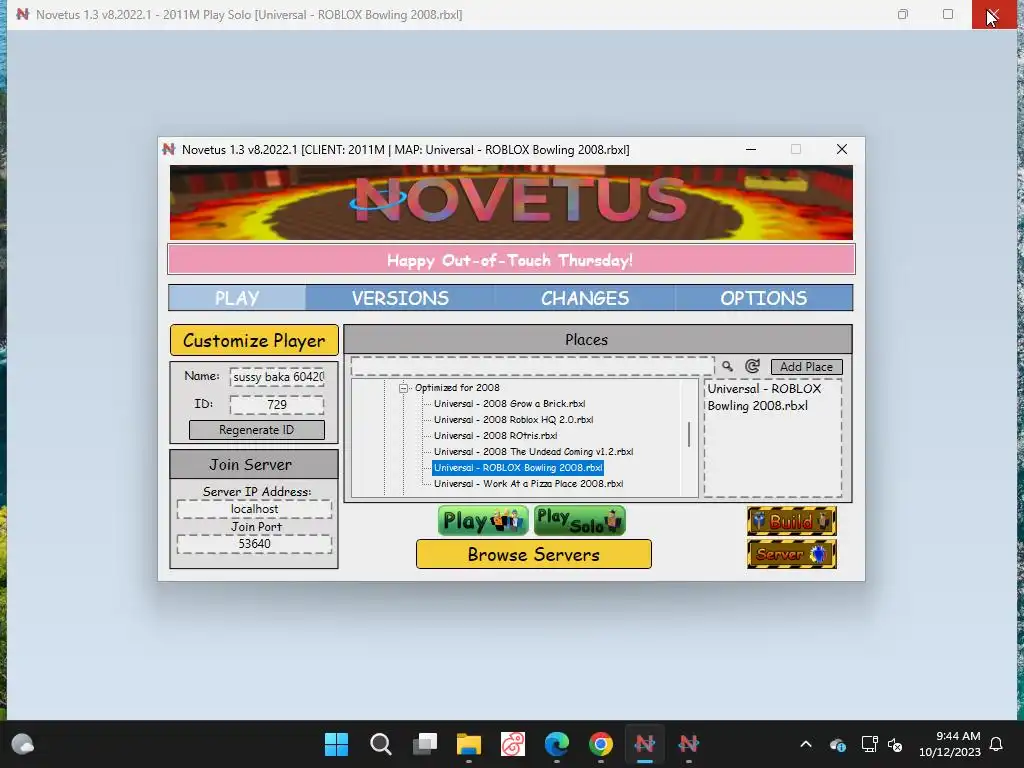This screenshot has width=1024, height=768.
Task: Switch to the VERSIONS tab
Action: pos(400,298)
